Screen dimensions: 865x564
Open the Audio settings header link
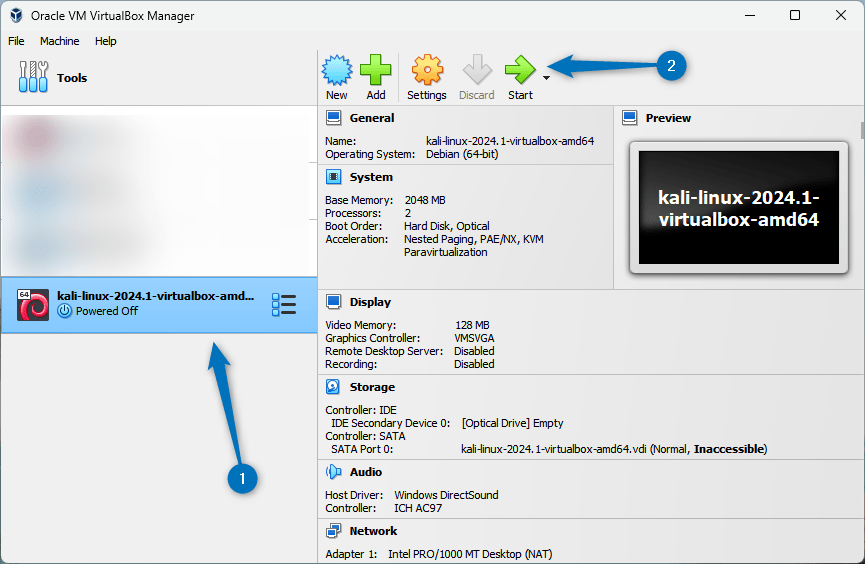pyautogui.click(x=366, y=472)
